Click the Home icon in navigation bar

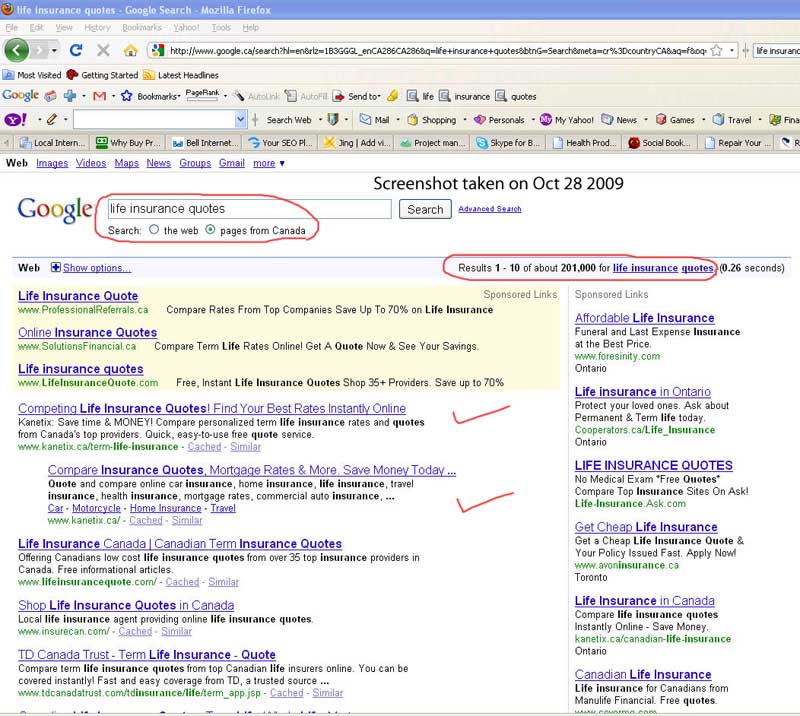coord(130,50)
